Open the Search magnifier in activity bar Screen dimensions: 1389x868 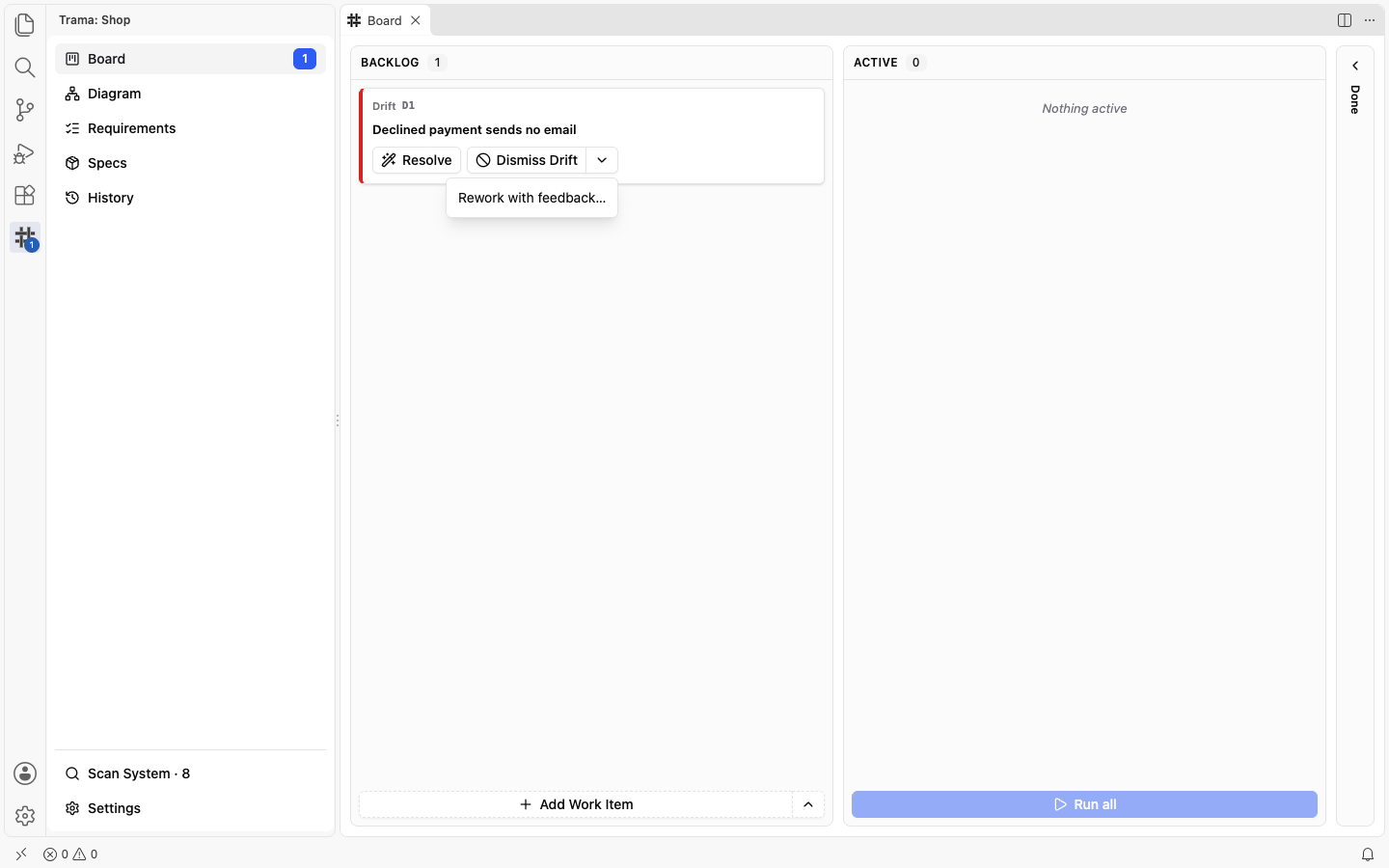pos(25,67)
